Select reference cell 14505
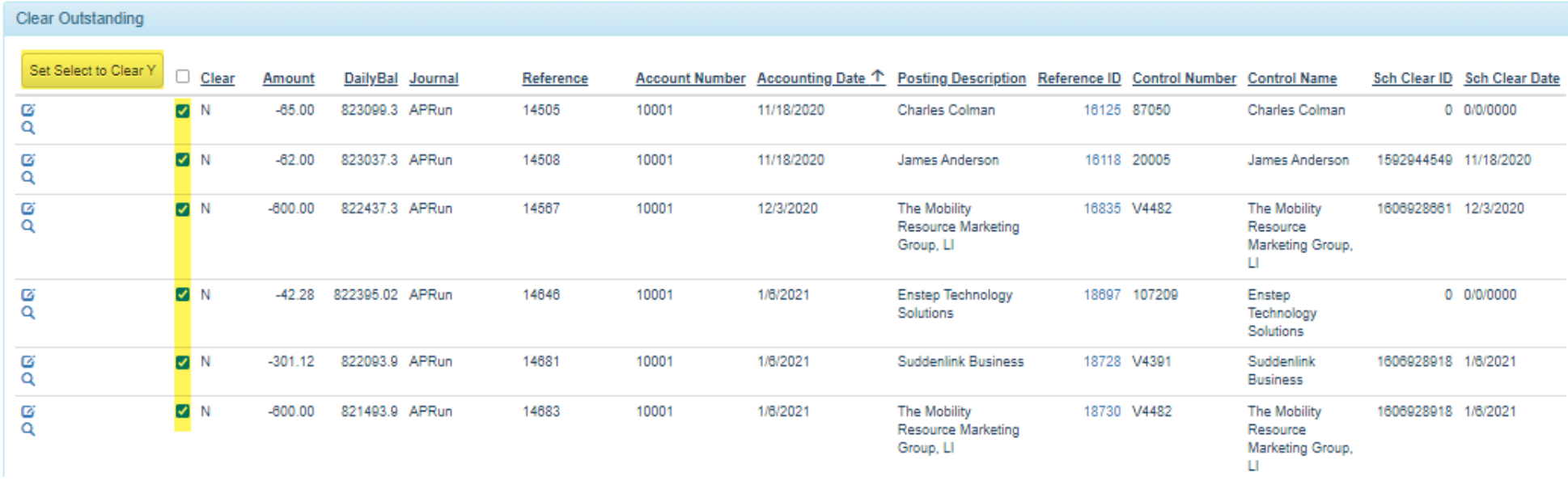Viewport: 1568px width, 485px height. [x=541, y=110]
